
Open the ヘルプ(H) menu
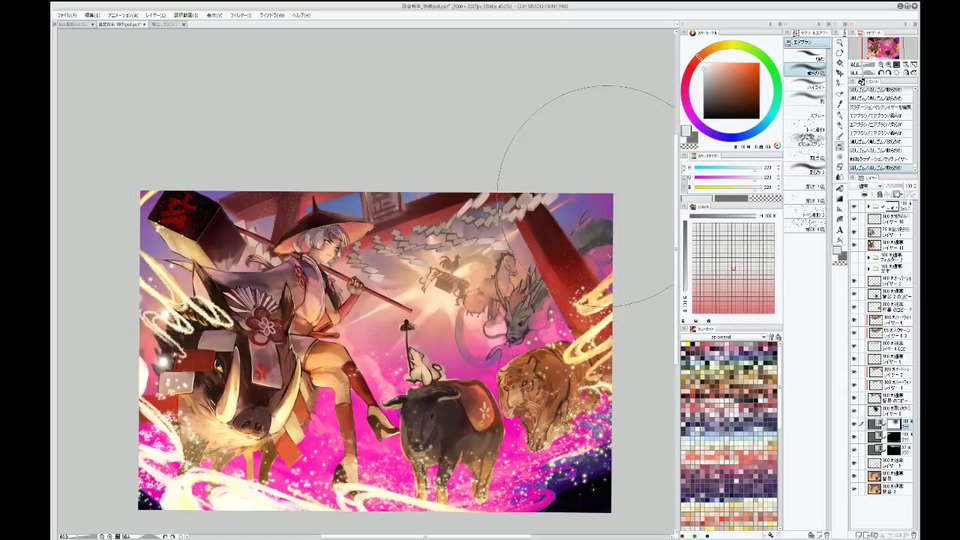click(301, 15)
